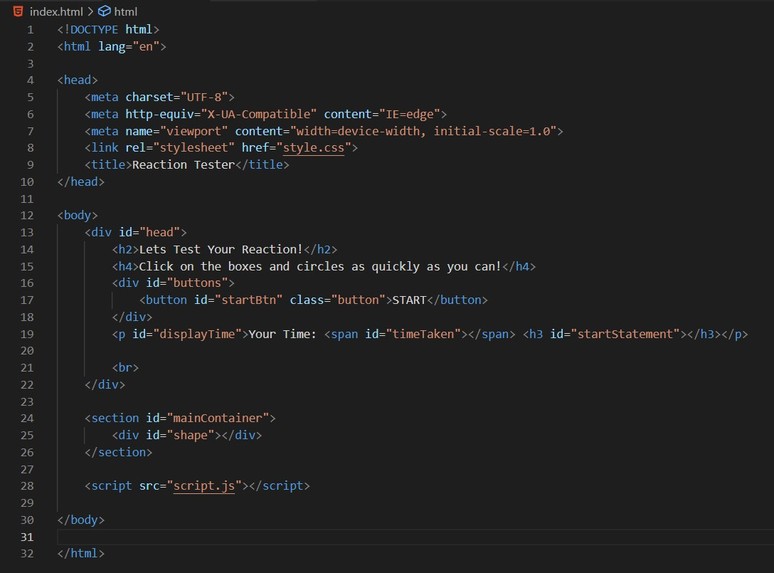Image resolution: width=774 pixels, height=573 pixels.
Task: Click the "buttons" id value on line 16
Action: pyautogui.click(x=197, y=283)
